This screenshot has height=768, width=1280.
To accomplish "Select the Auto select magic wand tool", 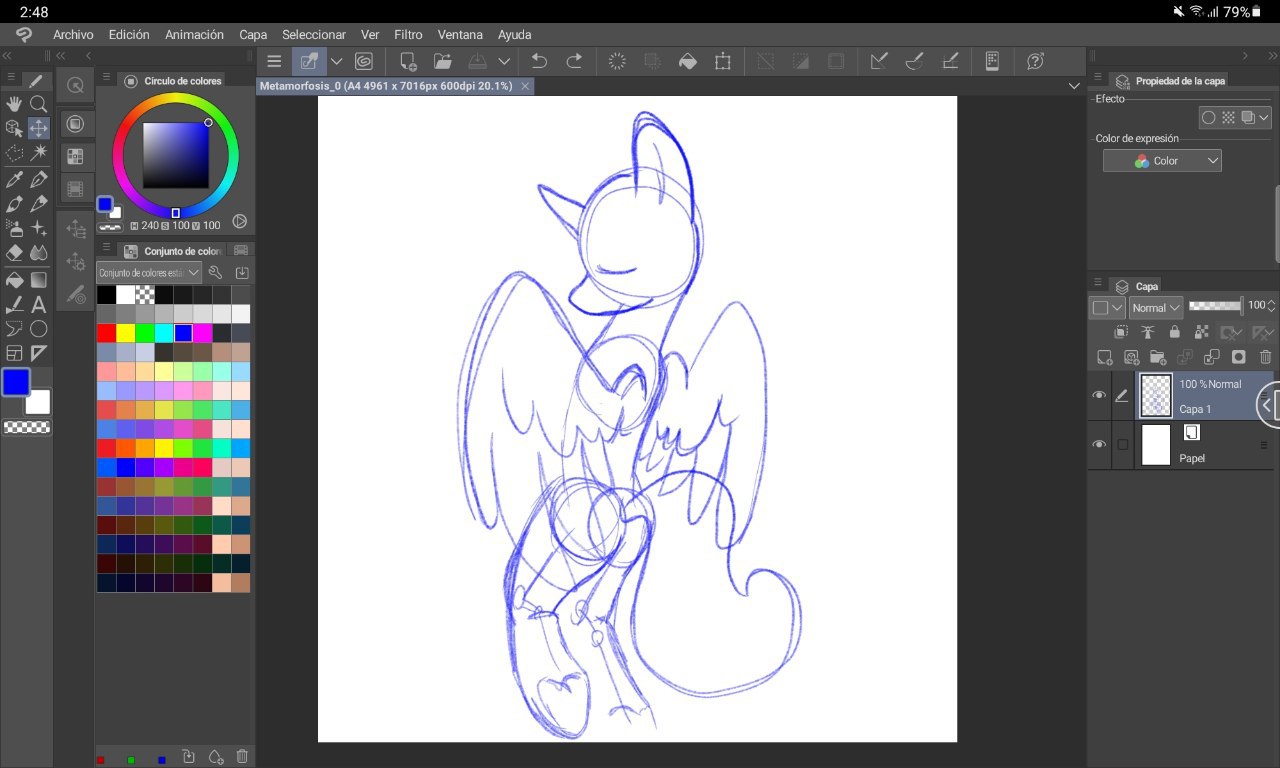I will [x=39, y=153].
